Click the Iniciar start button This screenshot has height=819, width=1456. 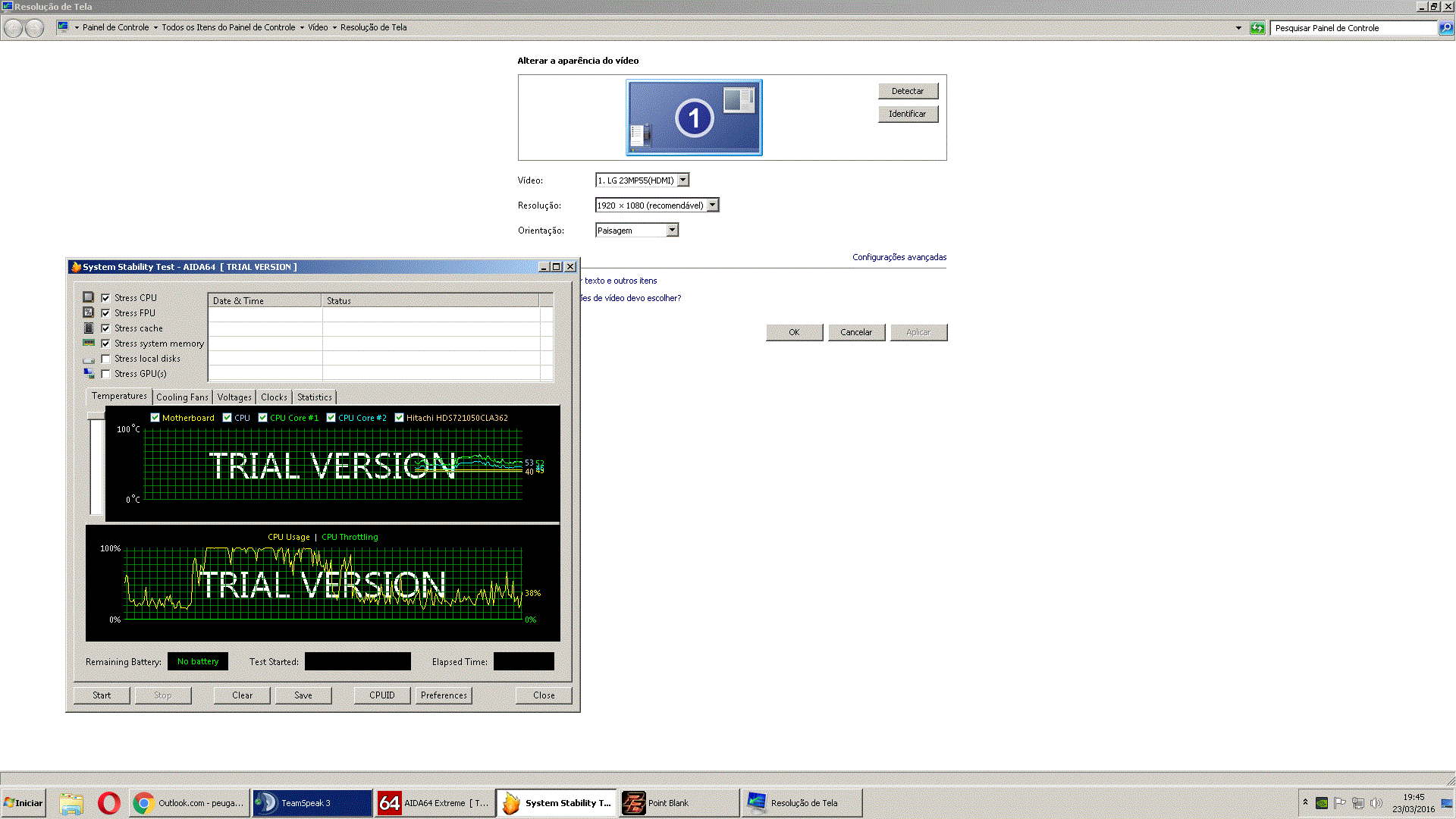24,803
